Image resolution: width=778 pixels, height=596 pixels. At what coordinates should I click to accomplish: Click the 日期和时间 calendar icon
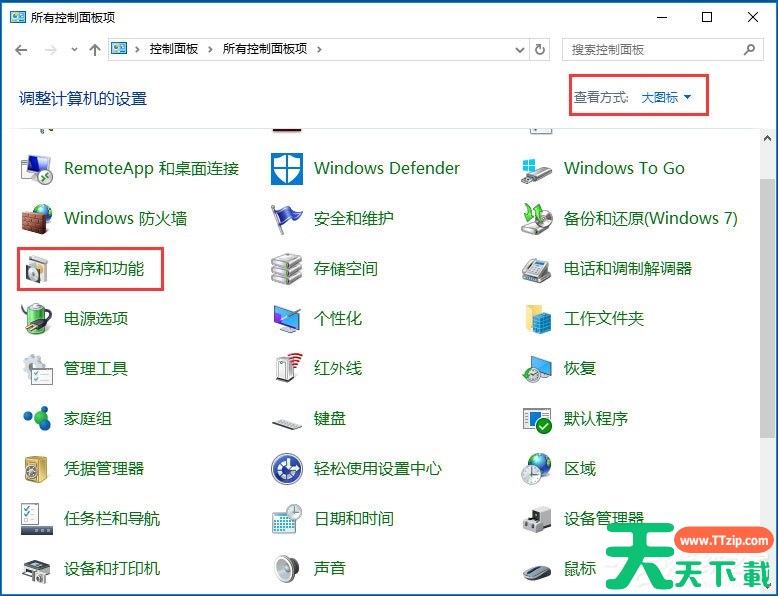coord(287,519)
